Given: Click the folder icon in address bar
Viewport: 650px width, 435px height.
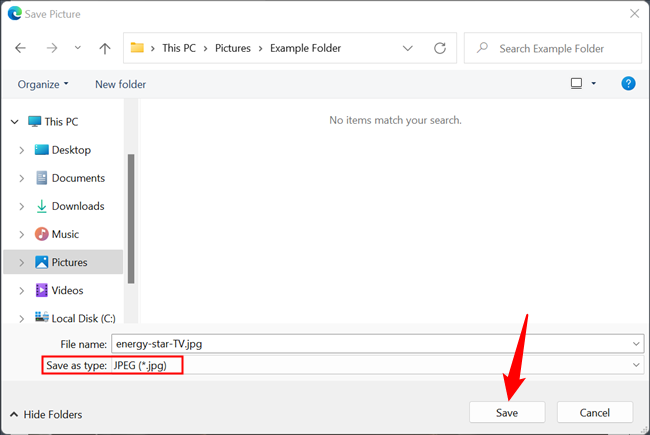Looking at the screenshot, I should [x=137, y=48].
